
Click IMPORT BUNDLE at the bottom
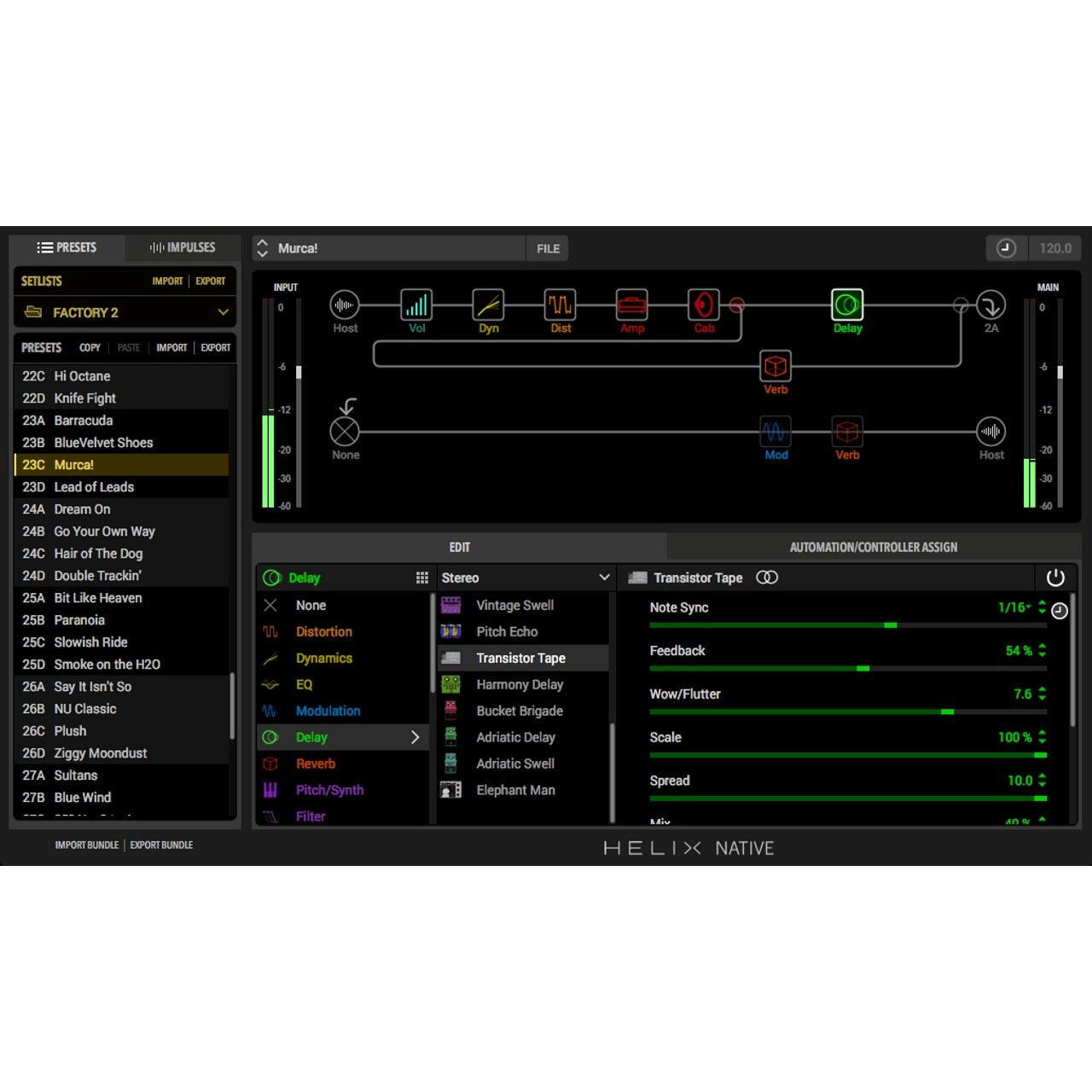pyautogui.click(x=85, y=845)
